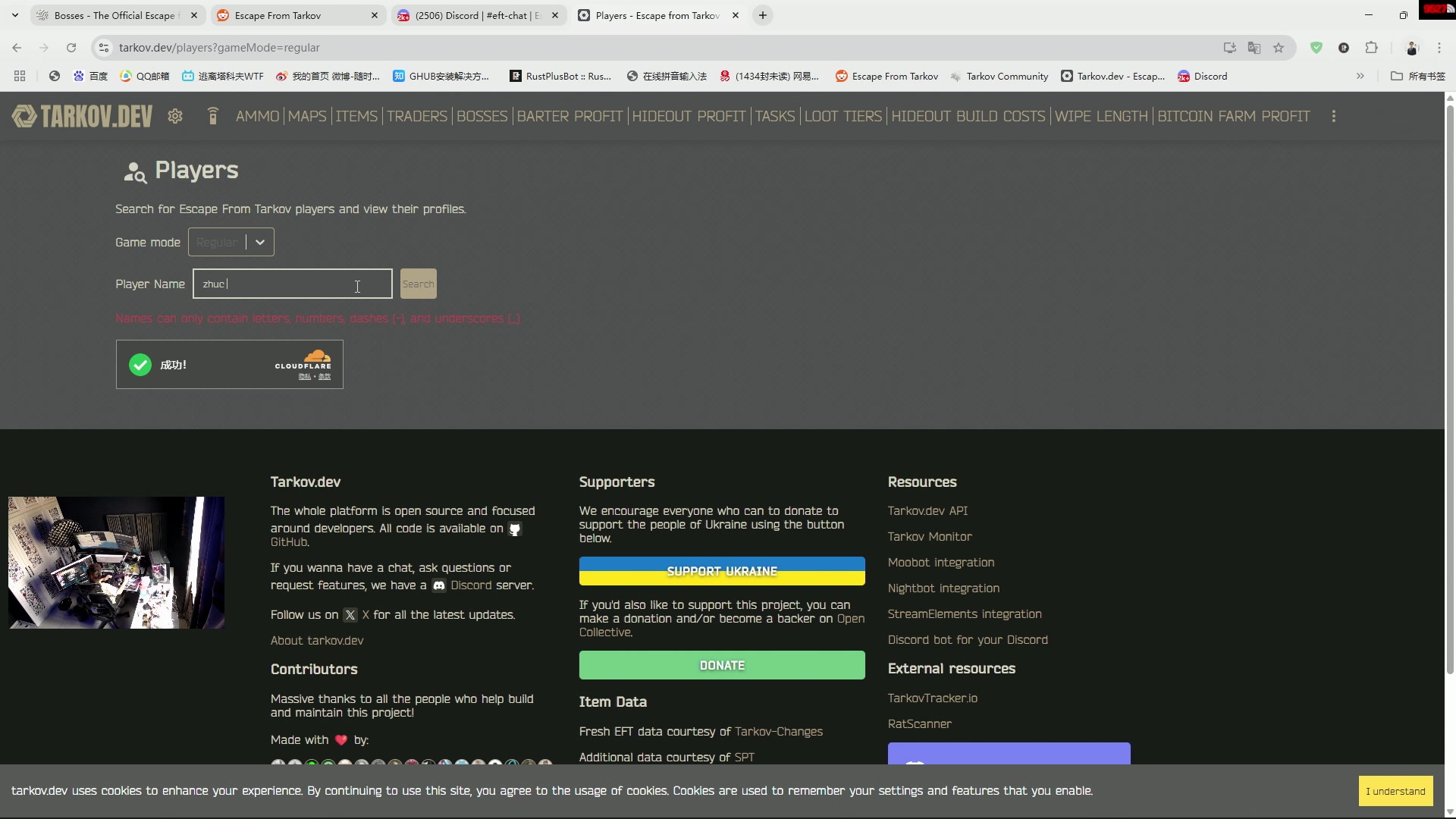The image size is (1456, 819).
Task: Open the Tarkov-Changes link
Action: pyautogui.click(x=779, y=732)
